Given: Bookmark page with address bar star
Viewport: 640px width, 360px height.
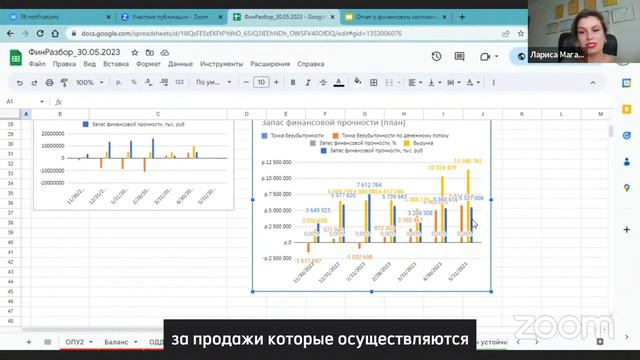Looking at the screenshot, I should [520, 33].
